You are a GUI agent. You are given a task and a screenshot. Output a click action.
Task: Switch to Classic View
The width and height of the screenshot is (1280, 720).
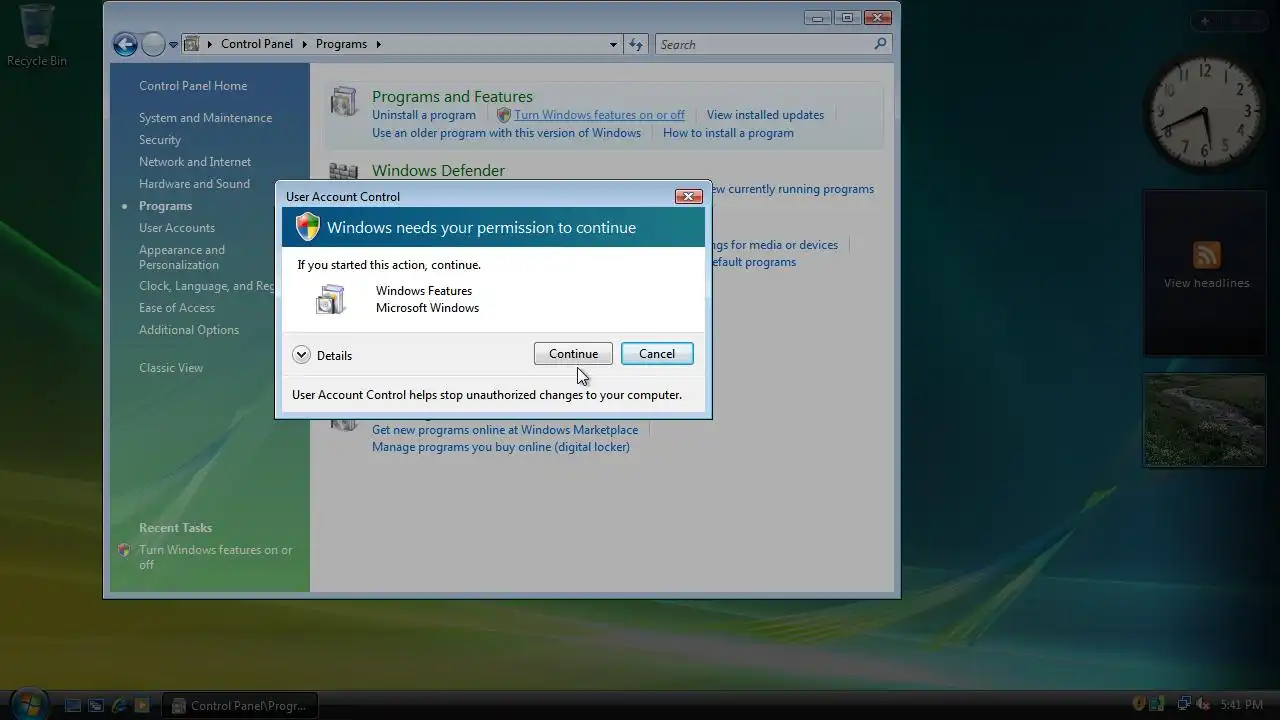tap(171, 368)
